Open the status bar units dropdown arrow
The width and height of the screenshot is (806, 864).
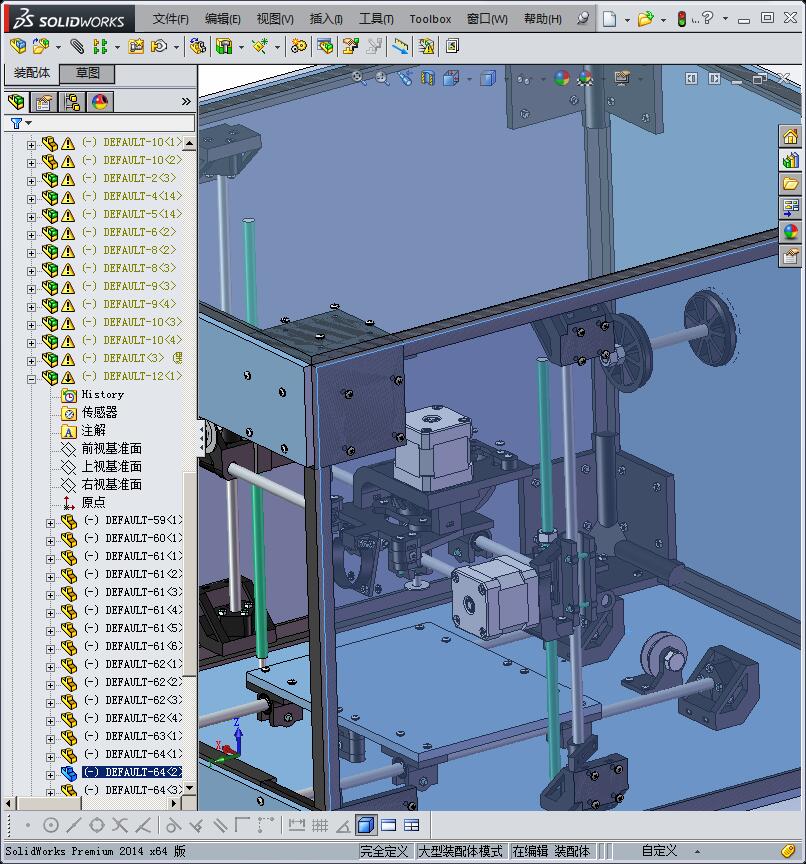click(697, 852)
